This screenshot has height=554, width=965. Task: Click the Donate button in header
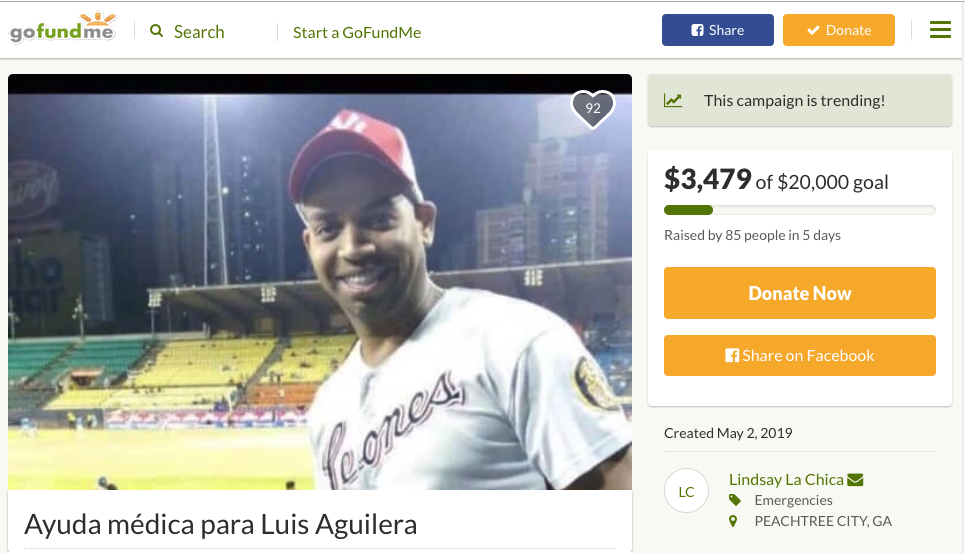click(x=838, y=30)
